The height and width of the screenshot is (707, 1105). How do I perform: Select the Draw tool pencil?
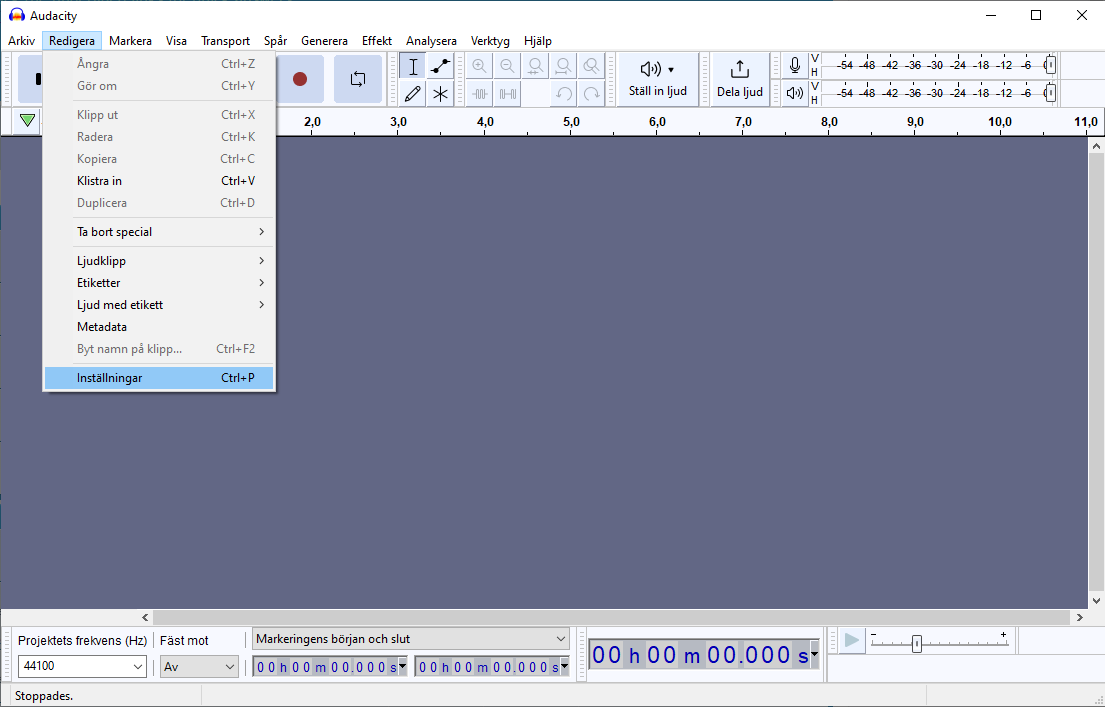[412, 92]
